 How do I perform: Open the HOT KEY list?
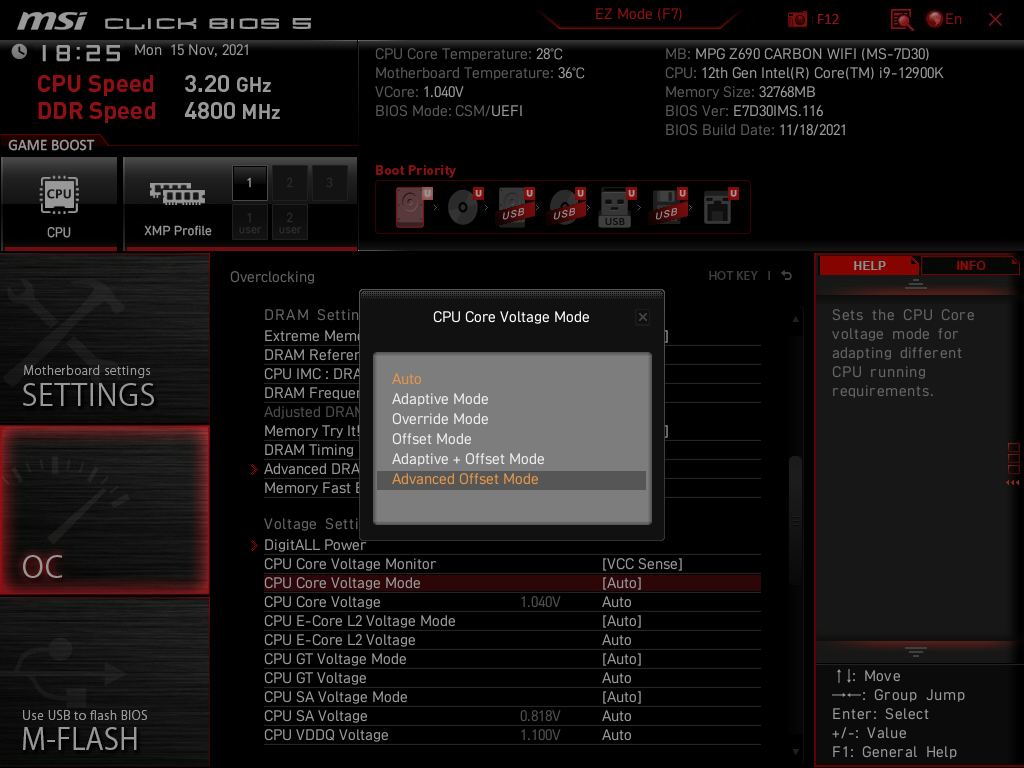click(733, 276)
